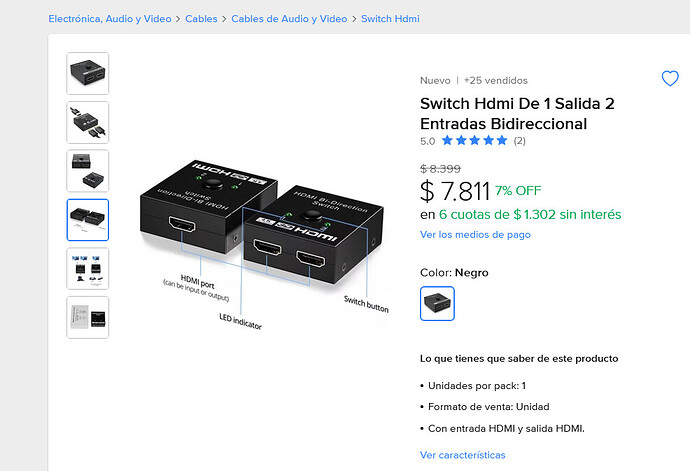Image resolution: width=690 pixels, height=471 pixels.
Task: Open the (2) reviews count
Action: coord(520,141)
